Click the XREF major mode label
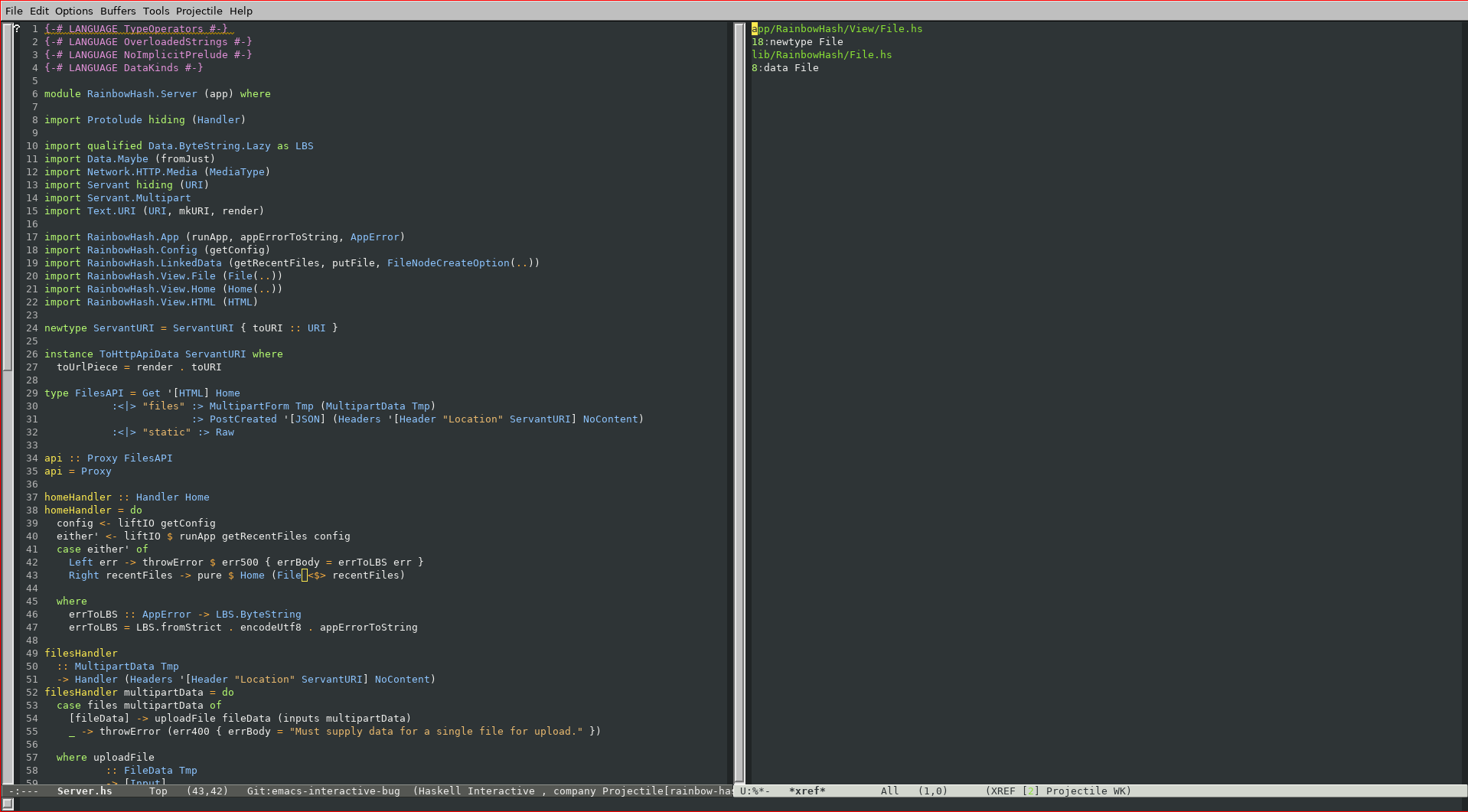Viewport: 1468px width, 812px height. point(1003,791)
